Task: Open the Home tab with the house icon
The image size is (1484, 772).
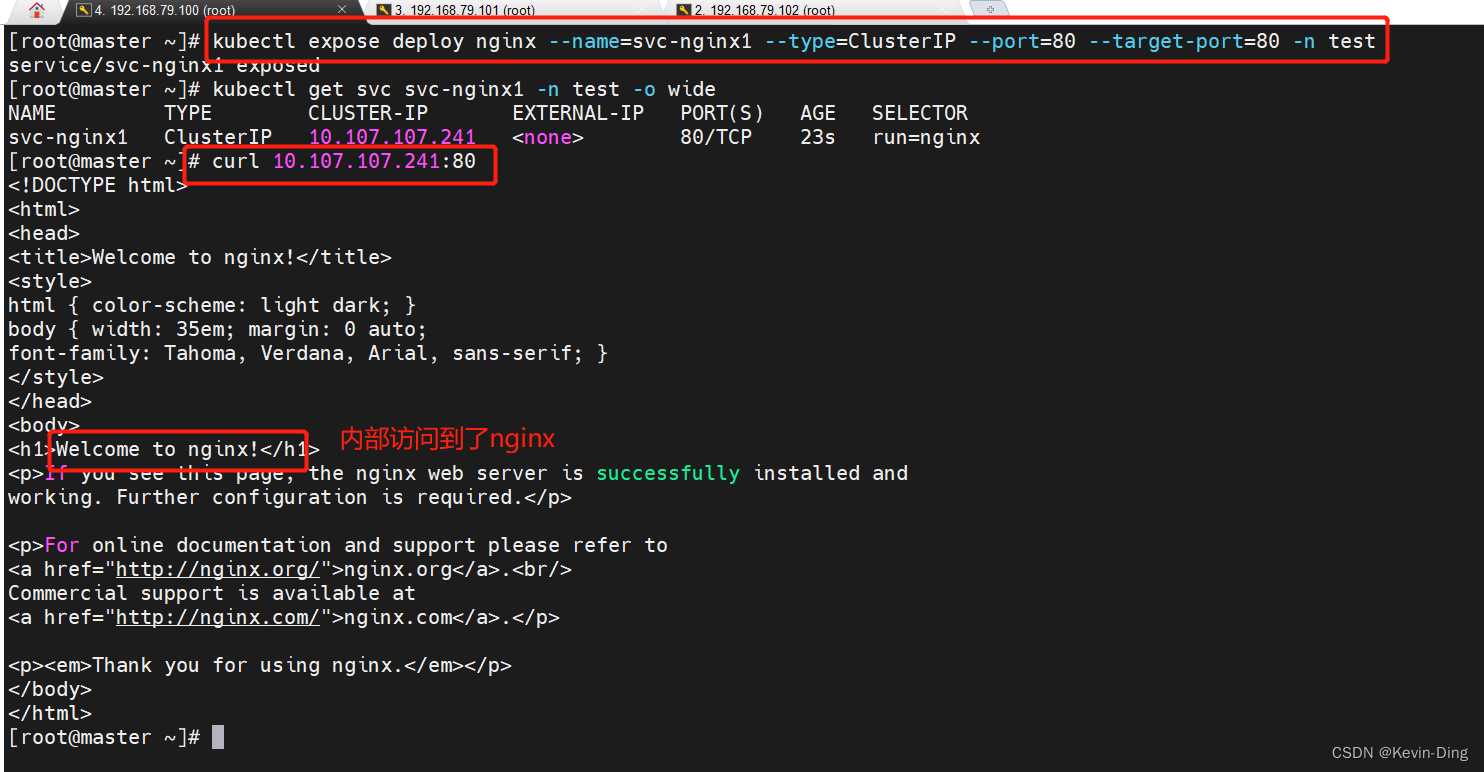Action: 37,11
